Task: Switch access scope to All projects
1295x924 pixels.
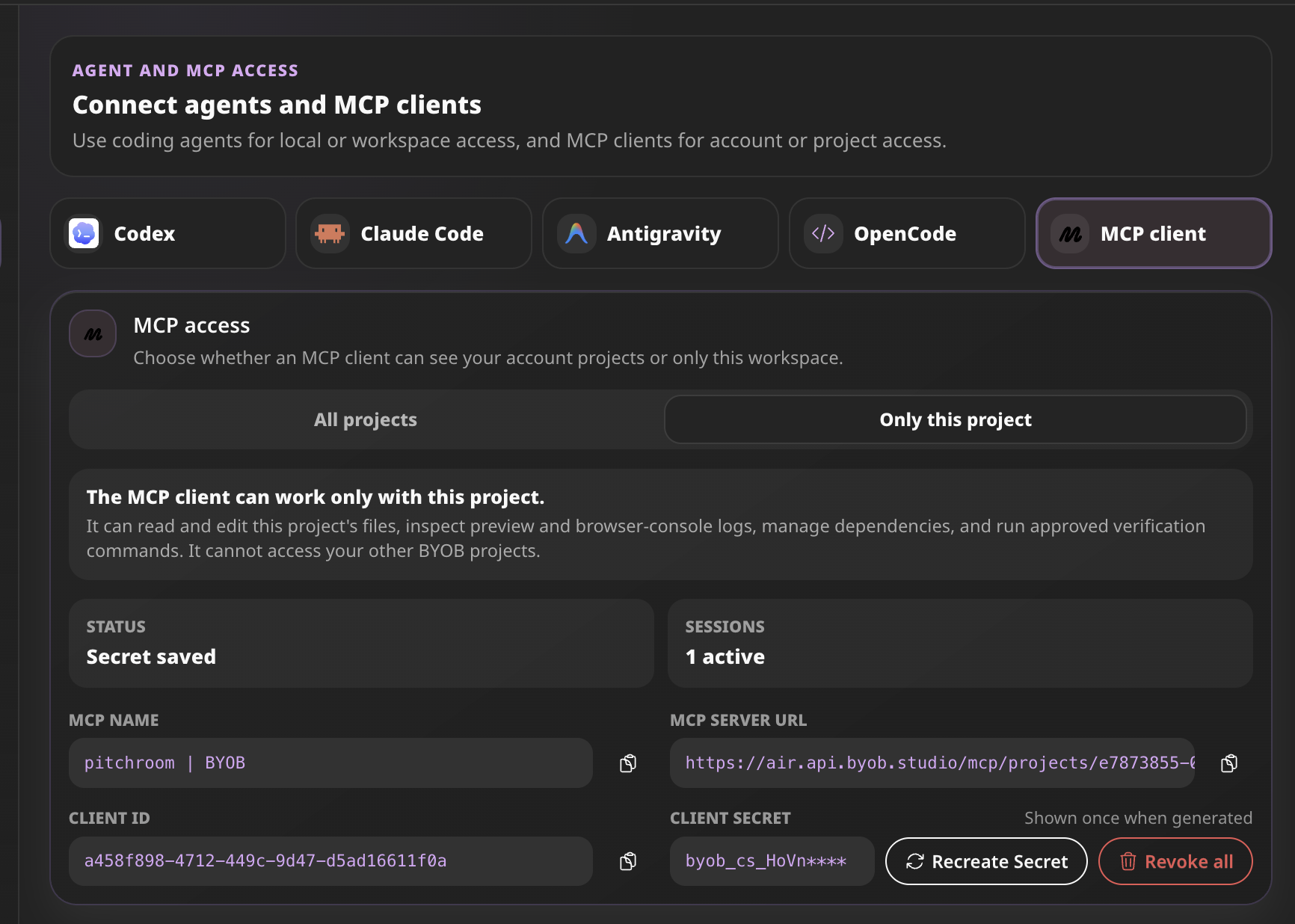Action: point(366,419)
